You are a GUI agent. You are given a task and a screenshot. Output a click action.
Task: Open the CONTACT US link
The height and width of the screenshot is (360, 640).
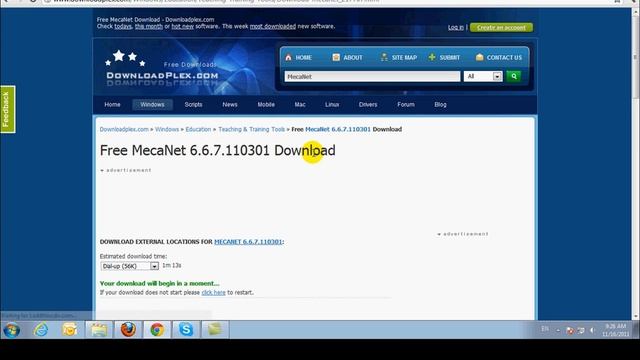(x=499, y=58)
